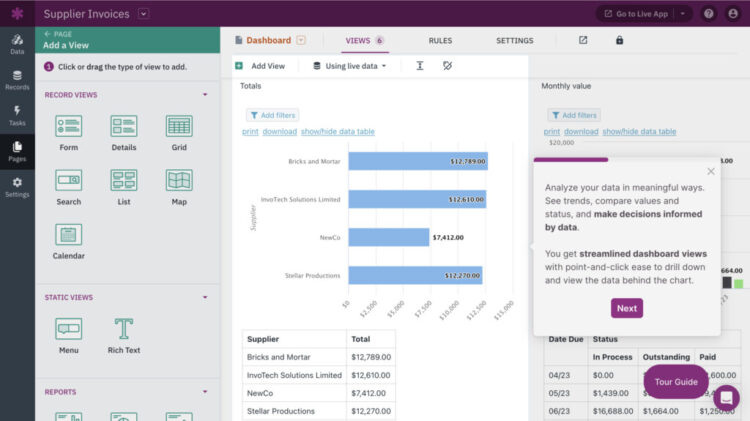
Task: Click Next in the tour popup
Action: click(627, 309)
